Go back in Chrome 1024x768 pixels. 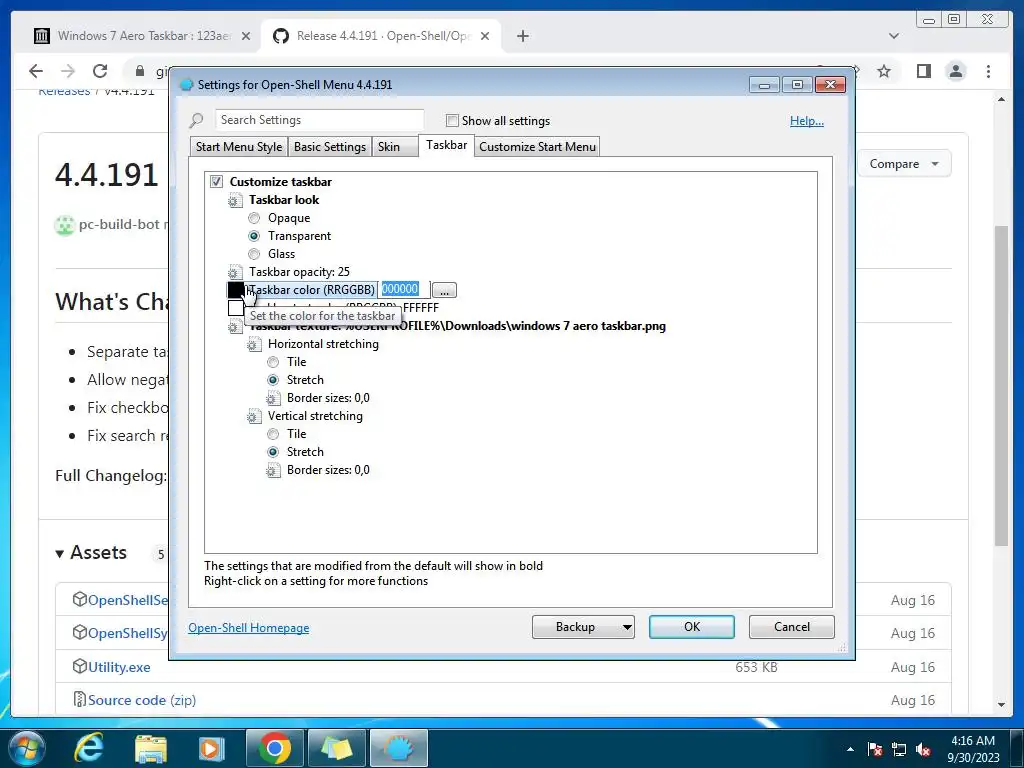point(36,71)
